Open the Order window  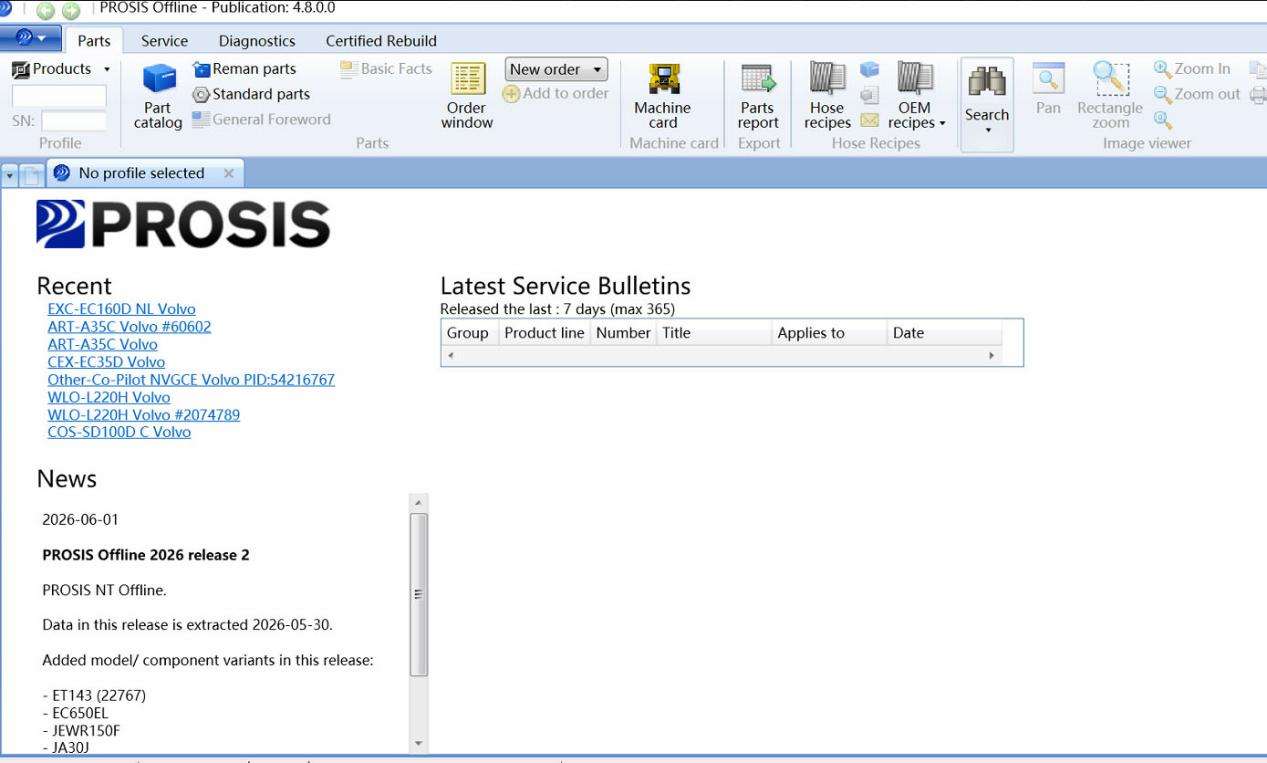click(x=466, y=96)
